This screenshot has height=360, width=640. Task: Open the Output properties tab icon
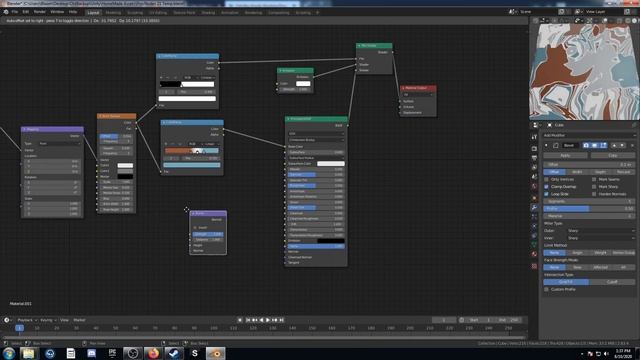point(534,157)
